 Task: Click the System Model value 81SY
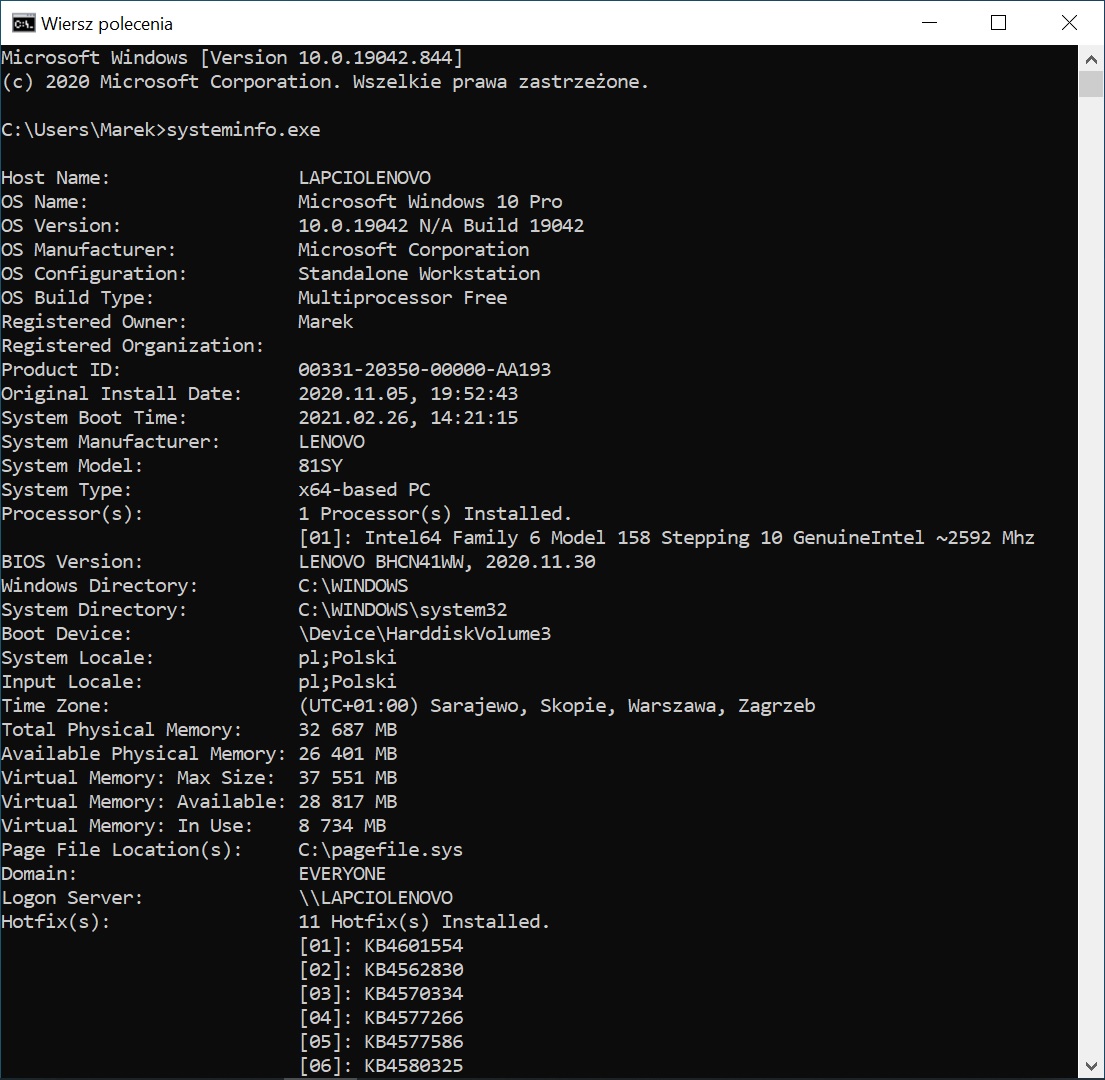click(320, 466)
